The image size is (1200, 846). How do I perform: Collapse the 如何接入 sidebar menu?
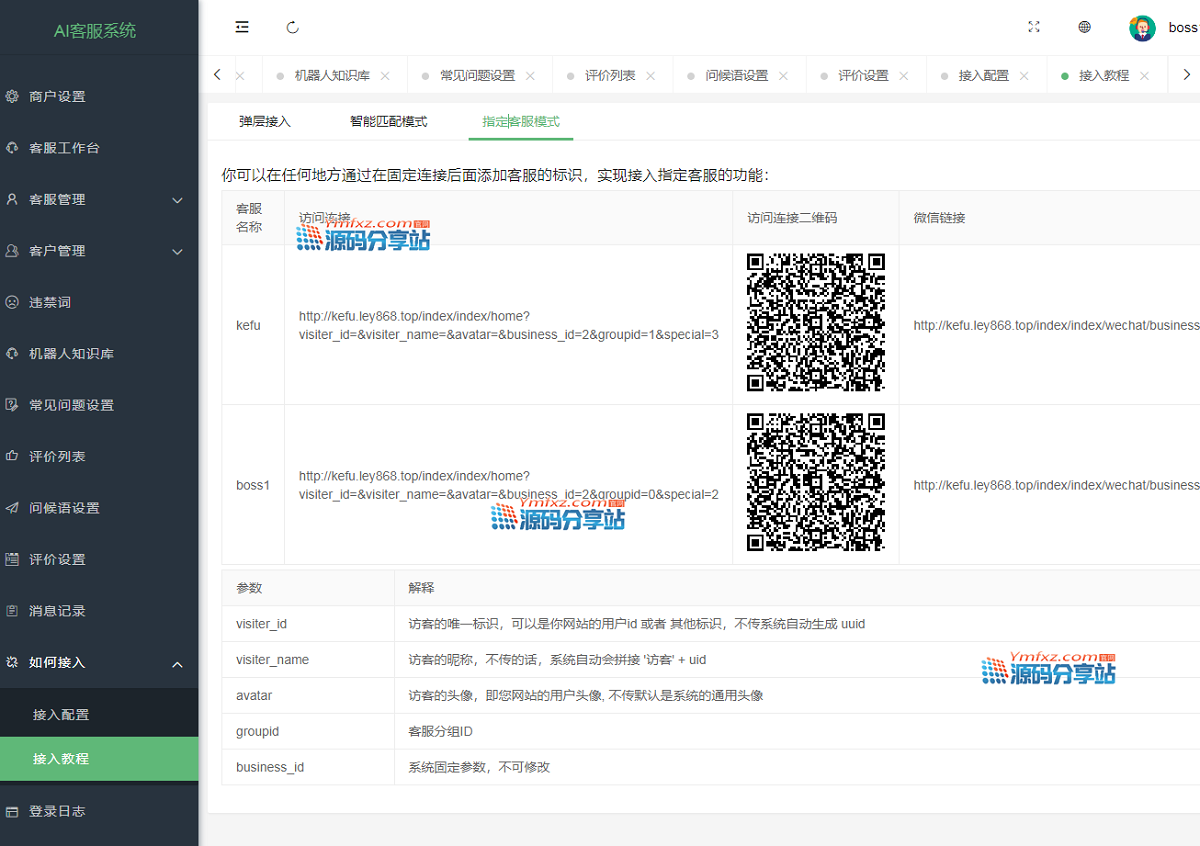coord(99,663)
